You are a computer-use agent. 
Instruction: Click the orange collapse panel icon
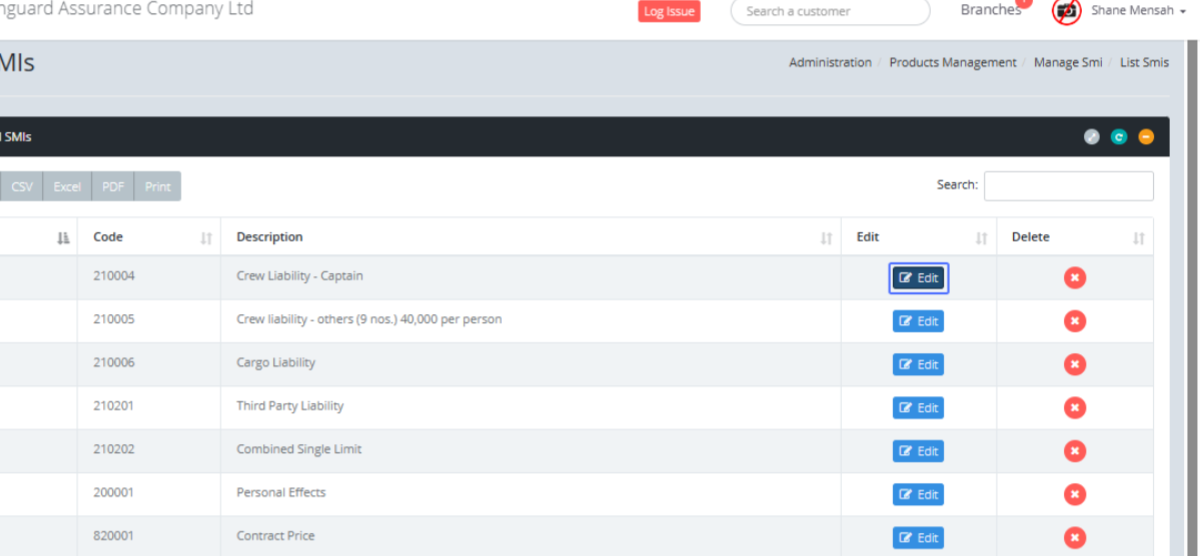pos(1146,137)
